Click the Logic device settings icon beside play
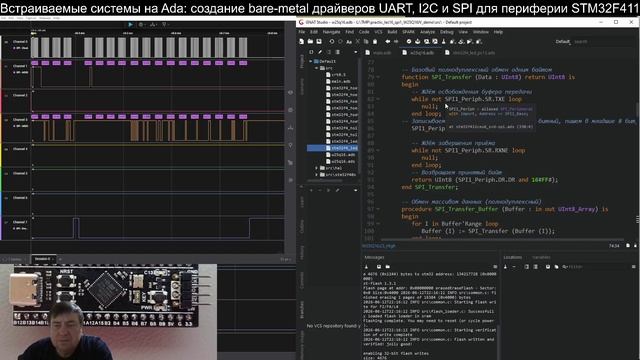 tap(141, 24)
